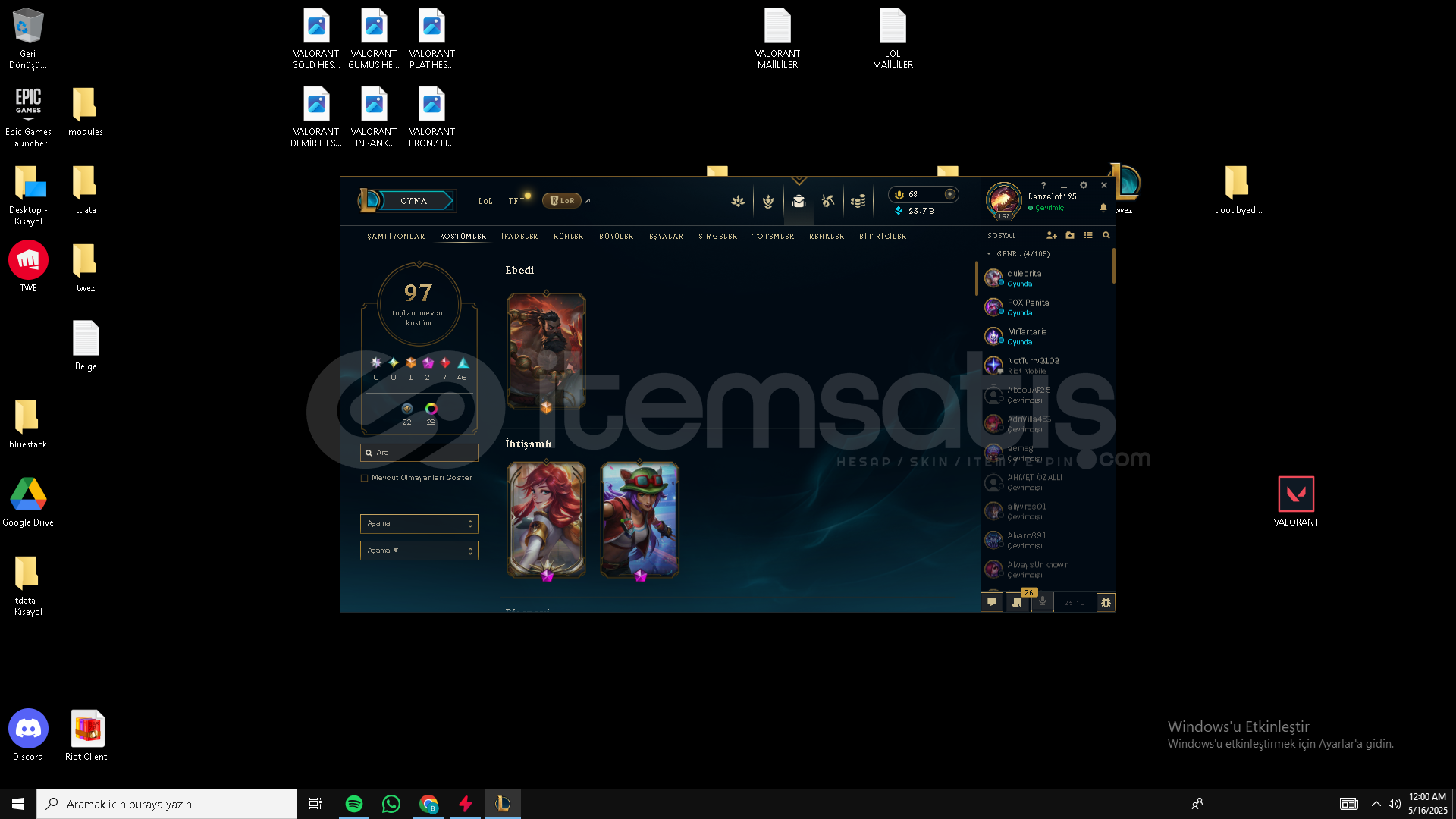Click the list options icon in Sosyal panel
This screenshot has height=819, width=1456.
click(x=1088, y=236)
